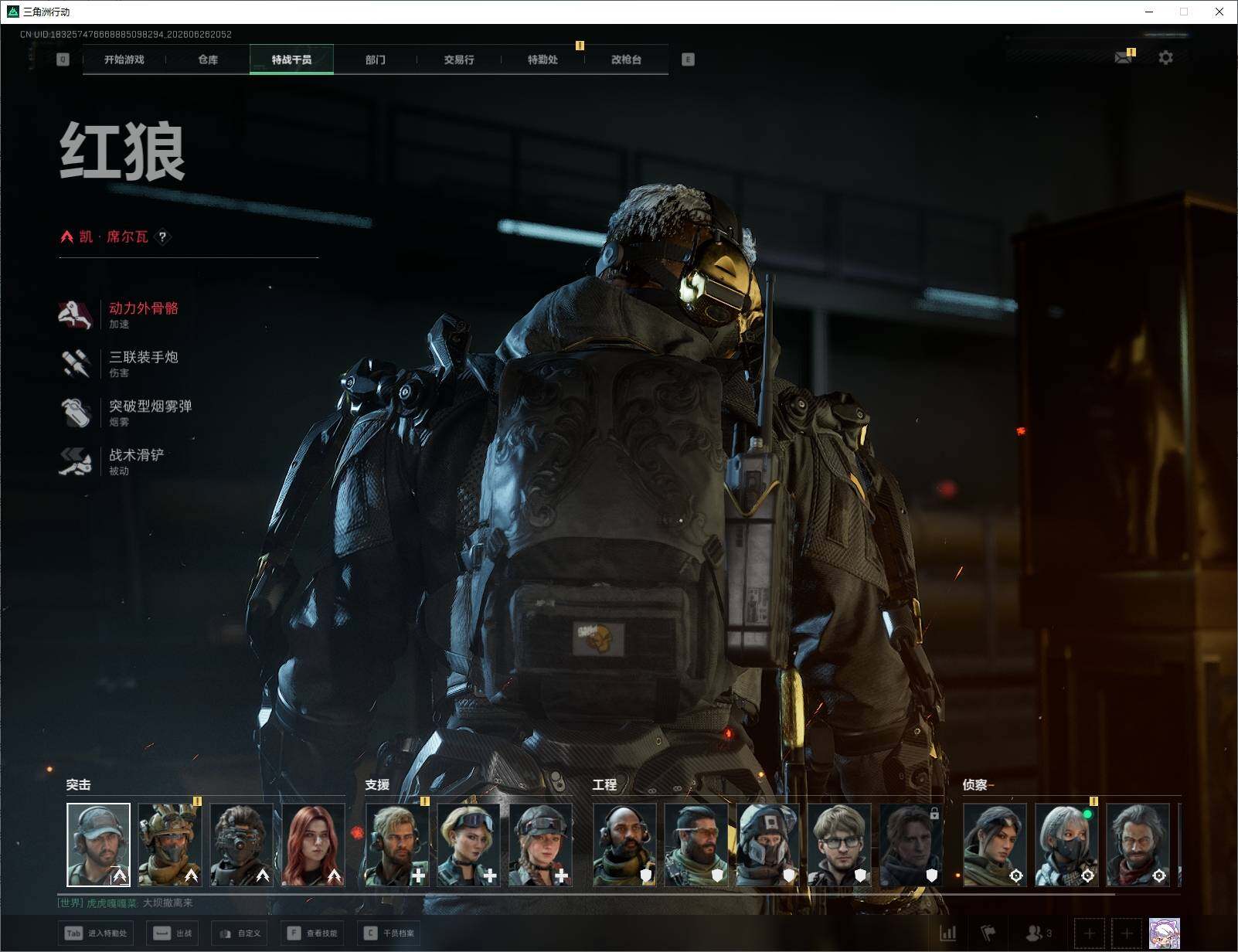
Task: Select the 特战干员 tab
Action: point(291,59)
